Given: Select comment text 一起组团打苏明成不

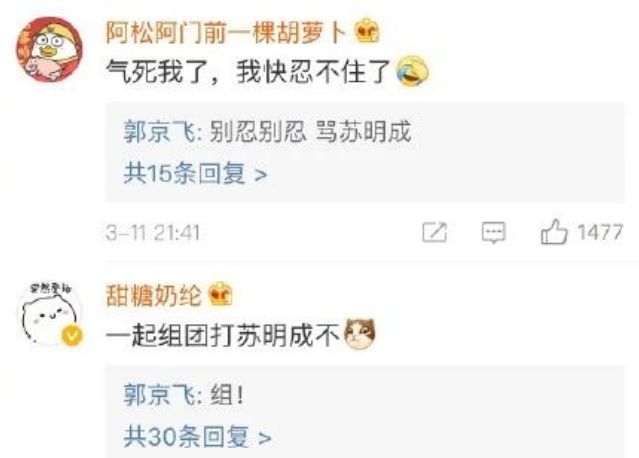Looking at the screenshot, I should 223,335.
